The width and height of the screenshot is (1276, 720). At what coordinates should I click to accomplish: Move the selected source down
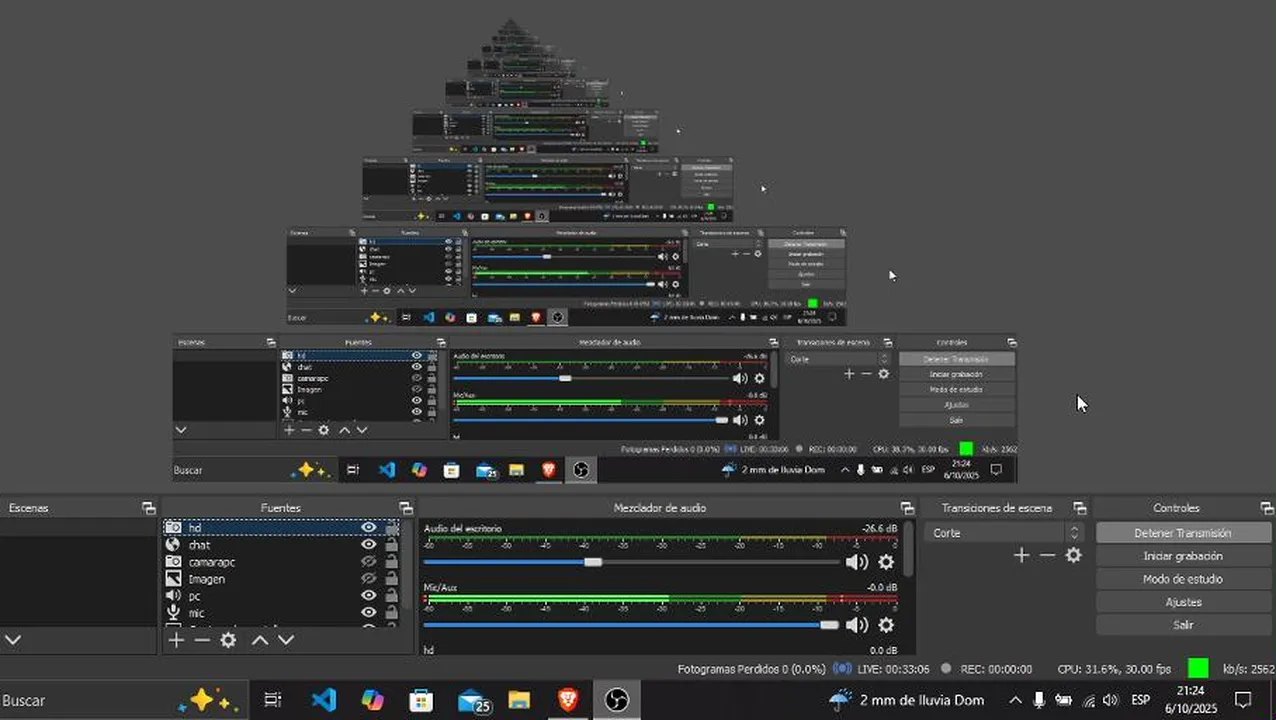click(286, 640)
